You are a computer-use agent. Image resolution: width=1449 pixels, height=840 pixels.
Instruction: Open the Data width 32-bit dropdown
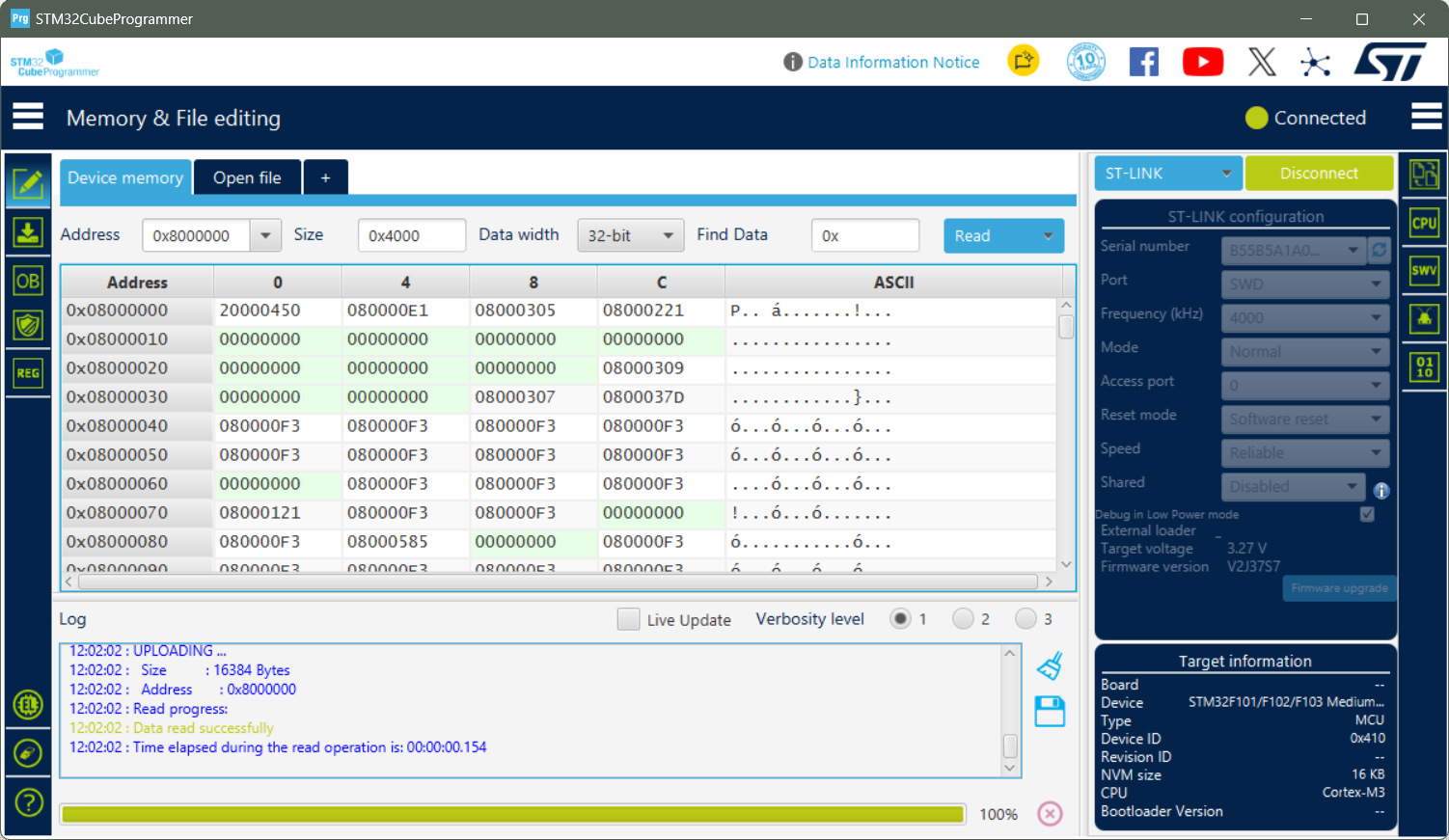[x=630, y=235]
